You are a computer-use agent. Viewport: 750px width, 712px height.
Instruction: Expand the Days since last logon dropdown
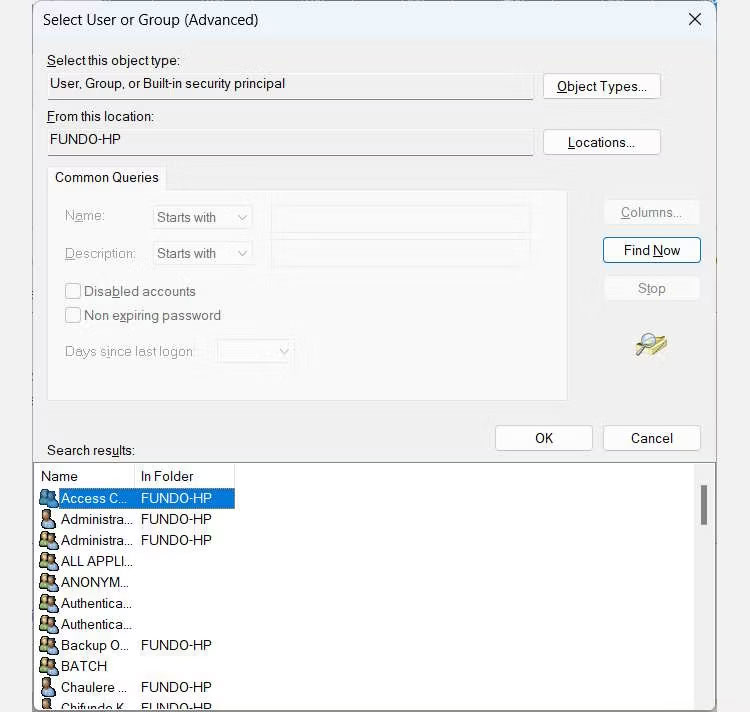(x=255, y=351)
